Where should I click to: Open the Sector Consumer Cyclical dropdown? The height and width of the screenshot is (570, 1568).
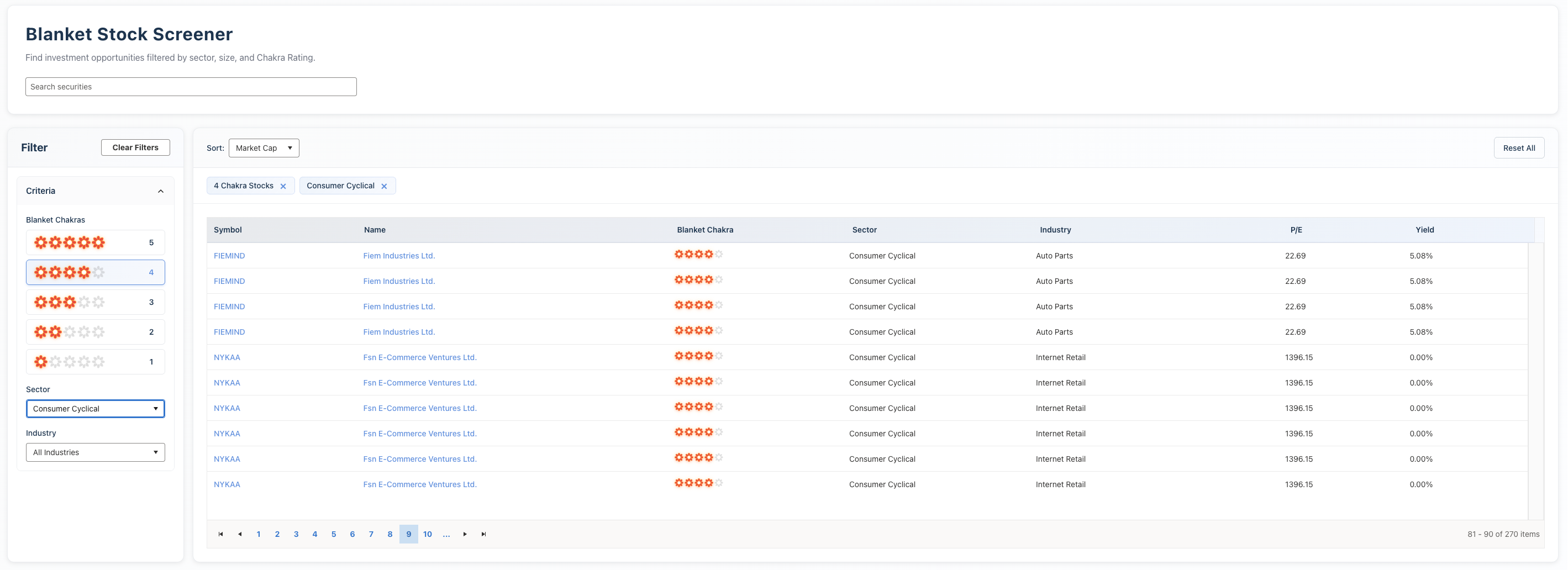pyautogui.click(x=96, y=409)
